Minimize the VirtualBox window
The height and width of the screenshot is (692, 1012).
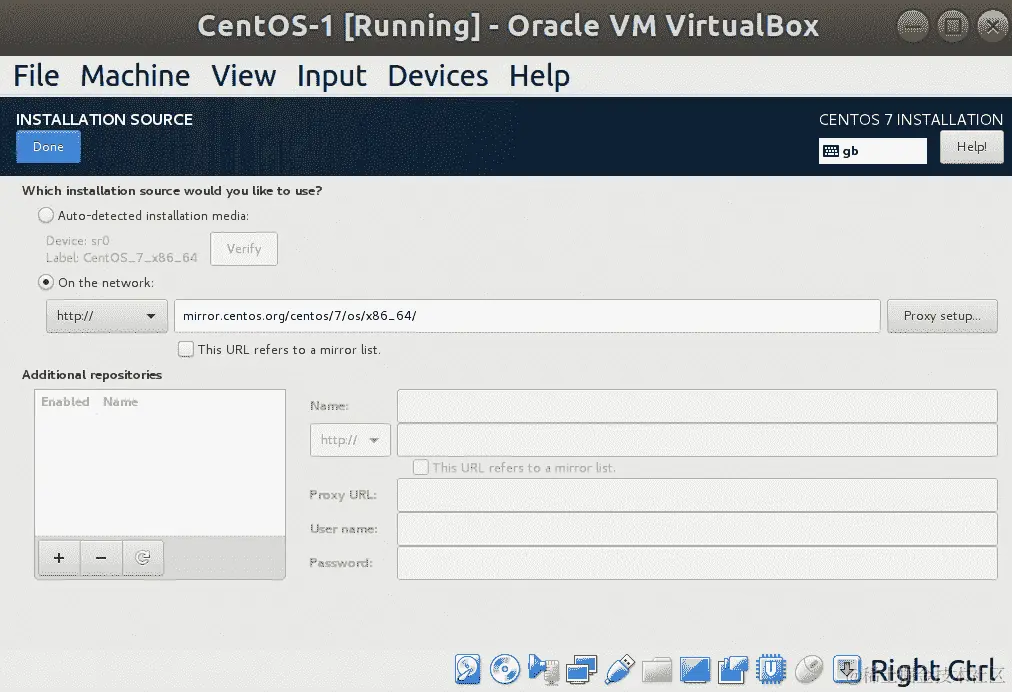point(913,26)
